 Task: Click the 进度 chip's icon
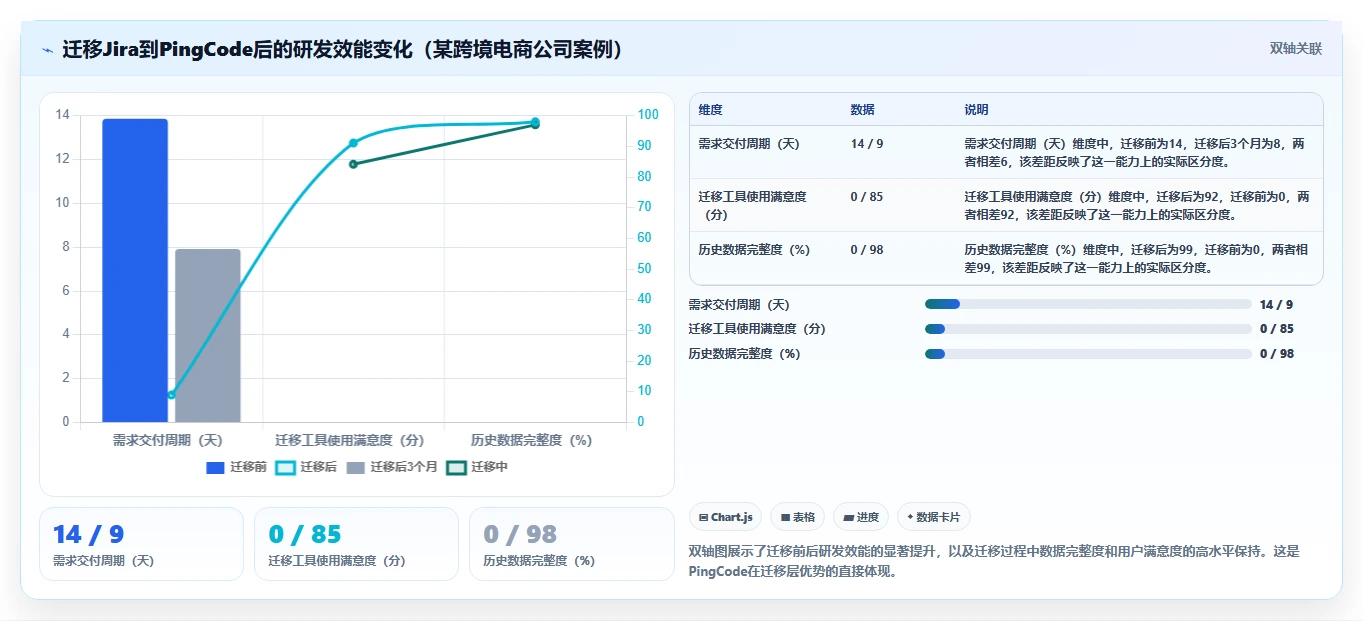coord(849,517)
